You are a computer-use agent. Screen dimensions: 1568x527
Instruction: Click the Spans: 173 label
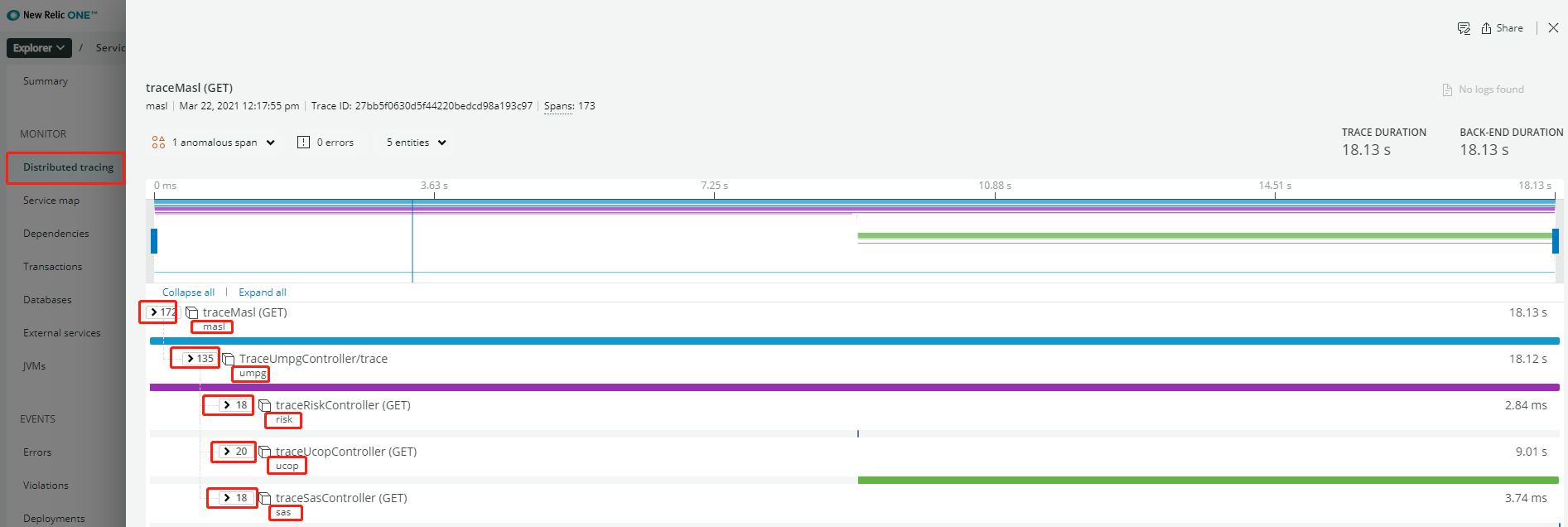[569, 106]
